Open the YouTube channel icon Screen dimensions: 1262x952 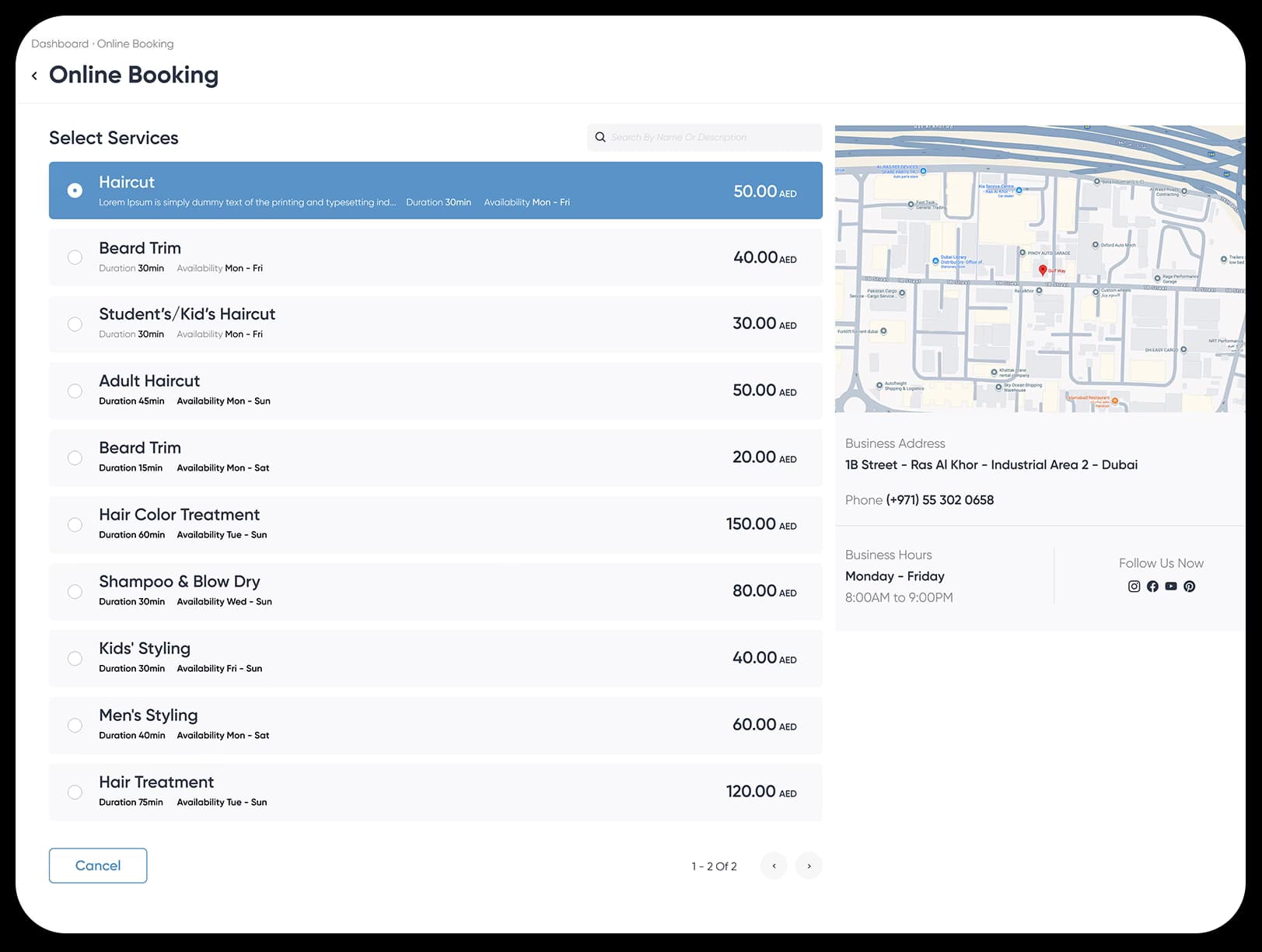(1171, 586)
